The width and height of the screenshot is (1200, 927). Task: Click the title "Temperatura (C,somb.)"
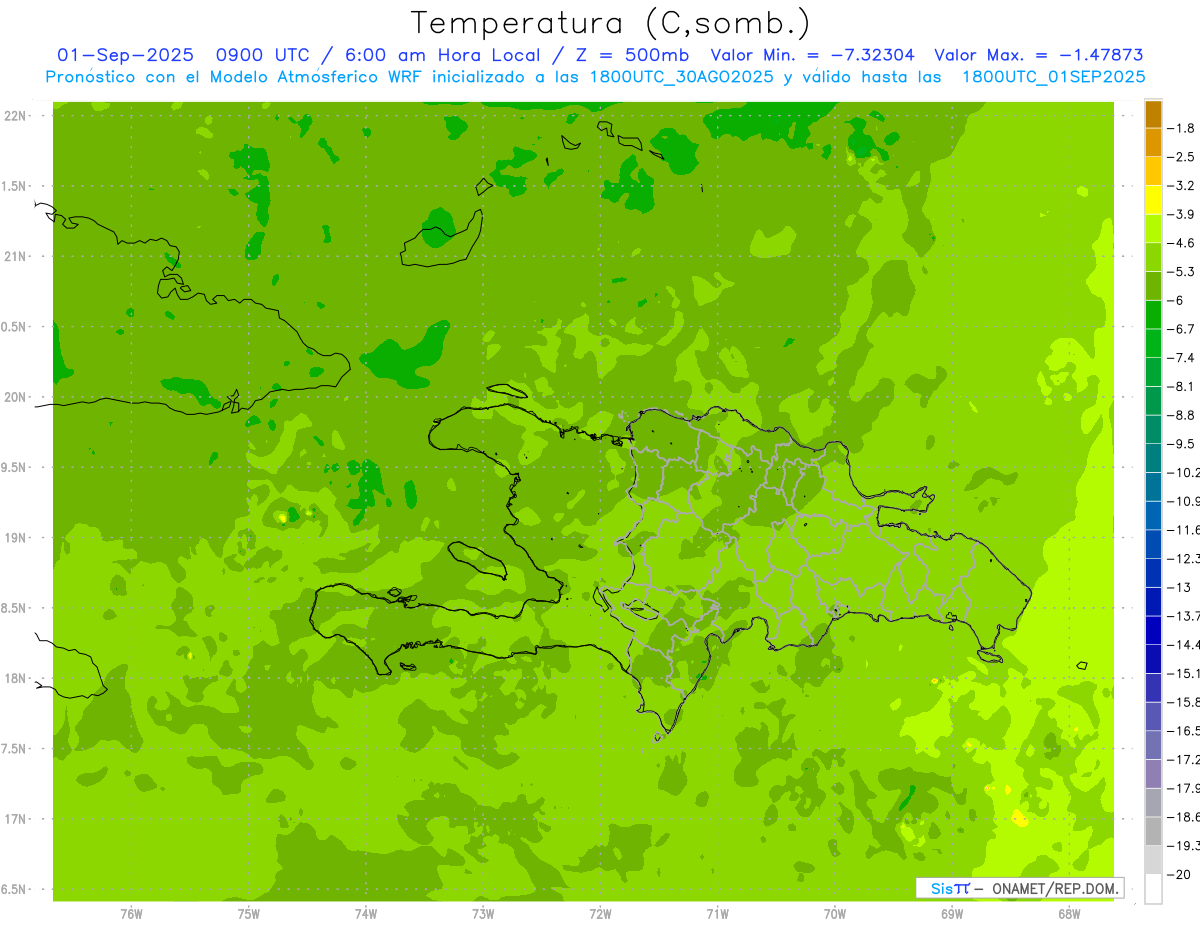point(611,22)
